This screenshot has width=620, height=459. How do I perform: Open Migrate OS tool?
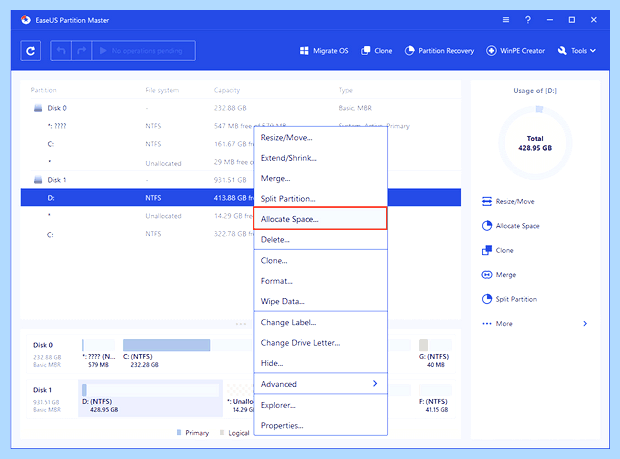click(x=324, y=51)
